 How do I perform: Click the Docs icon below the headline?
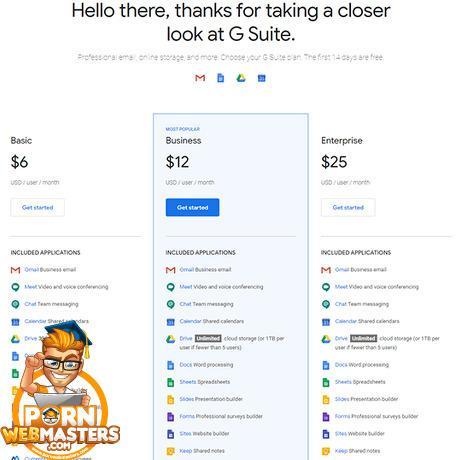point(221,78)
